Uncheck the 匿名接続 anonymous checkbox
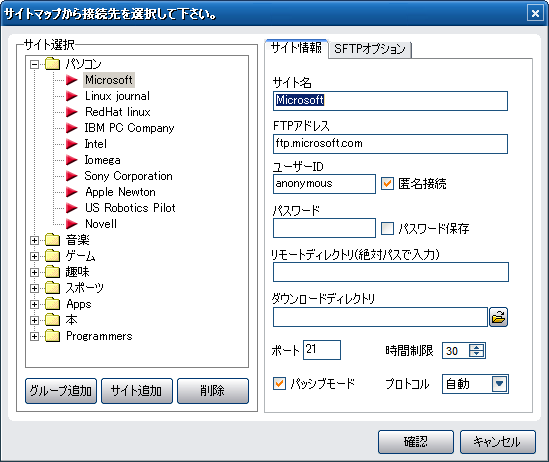 tap(387, 183)
